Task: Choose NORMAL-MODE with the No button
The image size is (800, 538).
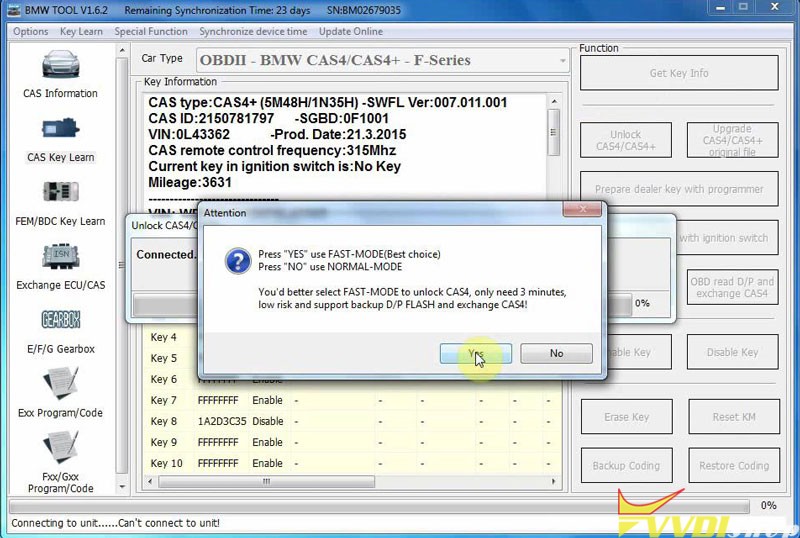Action: 557,353
